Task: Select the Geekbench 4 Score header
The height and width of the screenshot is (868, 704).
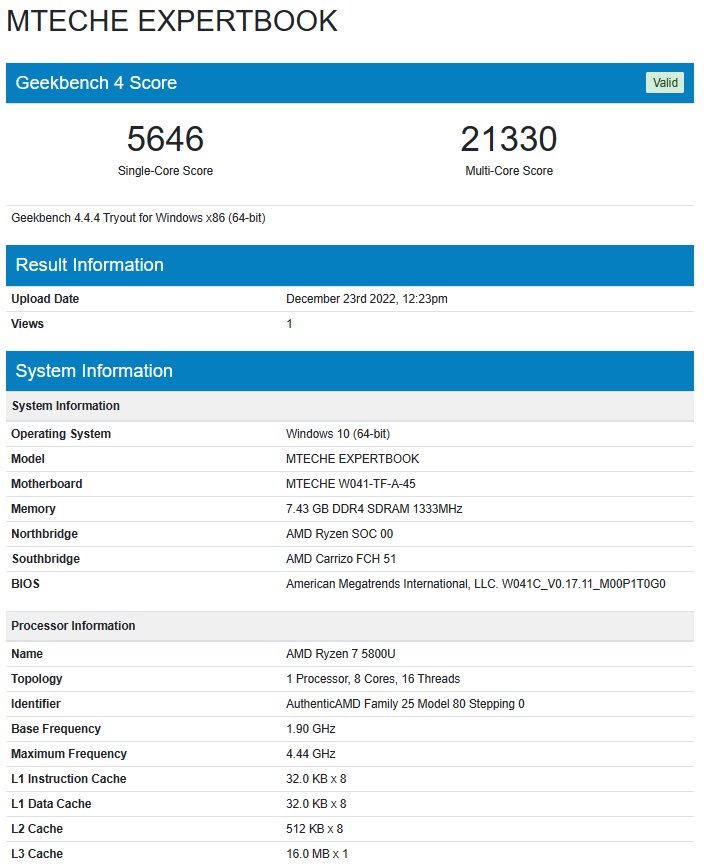Action: click(350, 83)
